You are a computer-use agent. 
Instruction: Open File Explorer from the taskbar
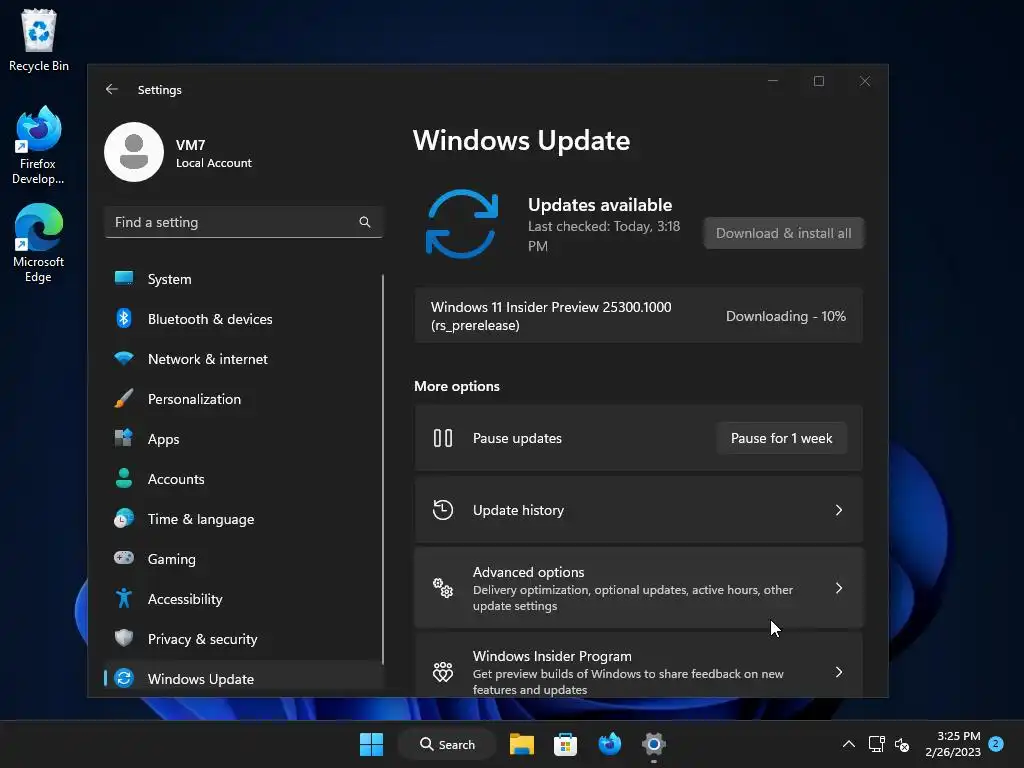(x=522, y=744)
